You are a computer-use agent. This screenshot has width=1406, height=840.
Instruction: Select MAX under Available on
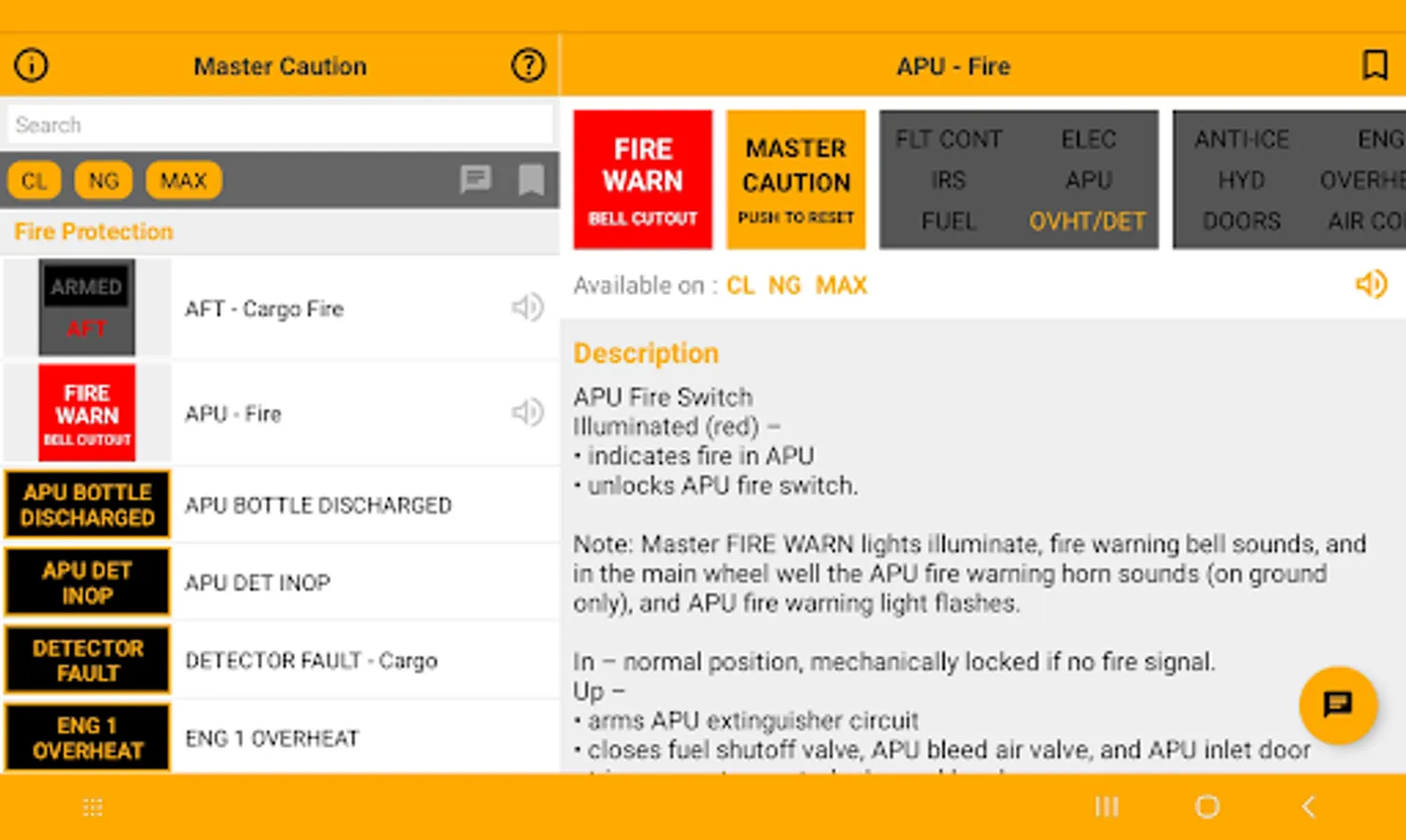[840, 285]
